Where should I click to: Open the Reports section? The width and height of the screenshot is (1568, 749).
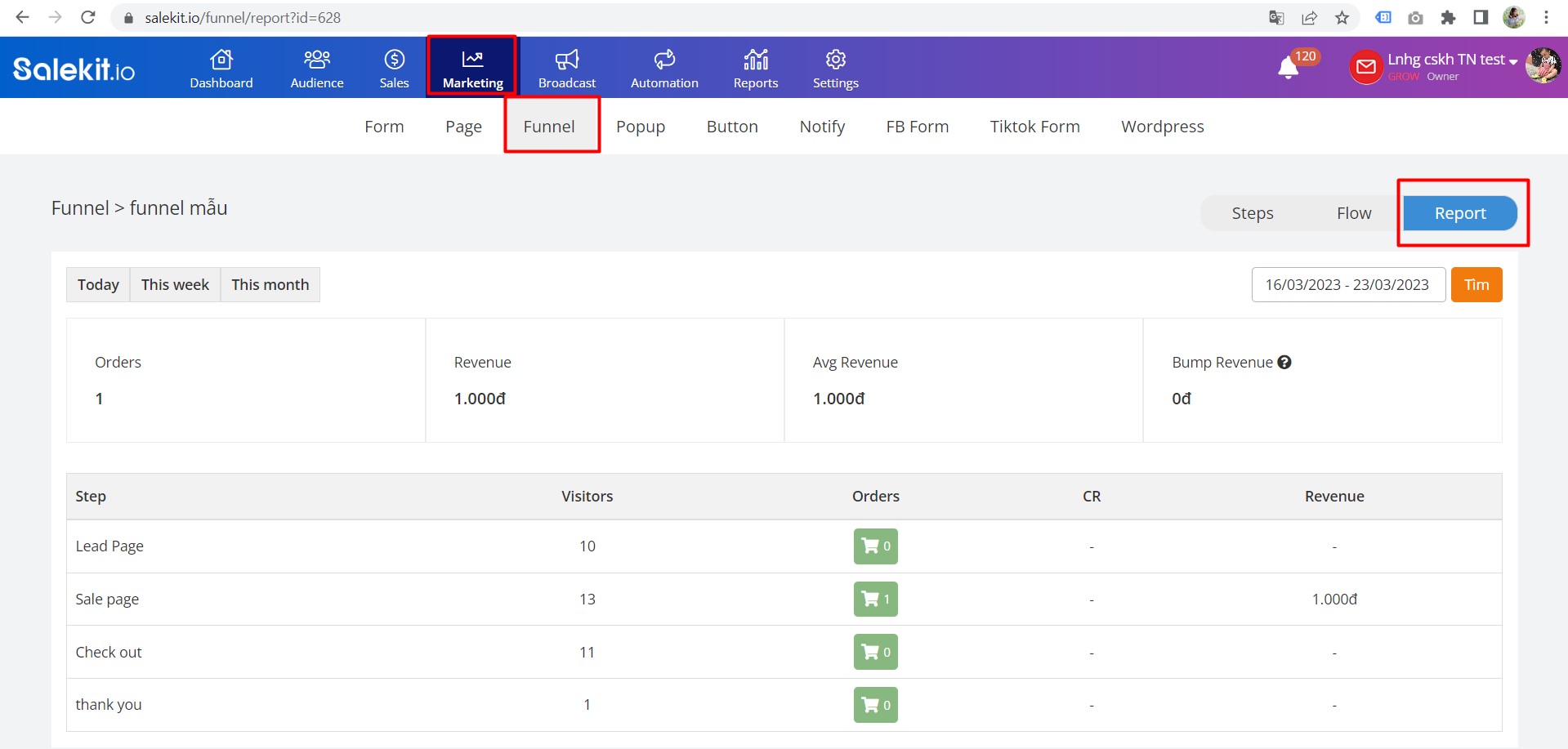click(x=756, y=69)
